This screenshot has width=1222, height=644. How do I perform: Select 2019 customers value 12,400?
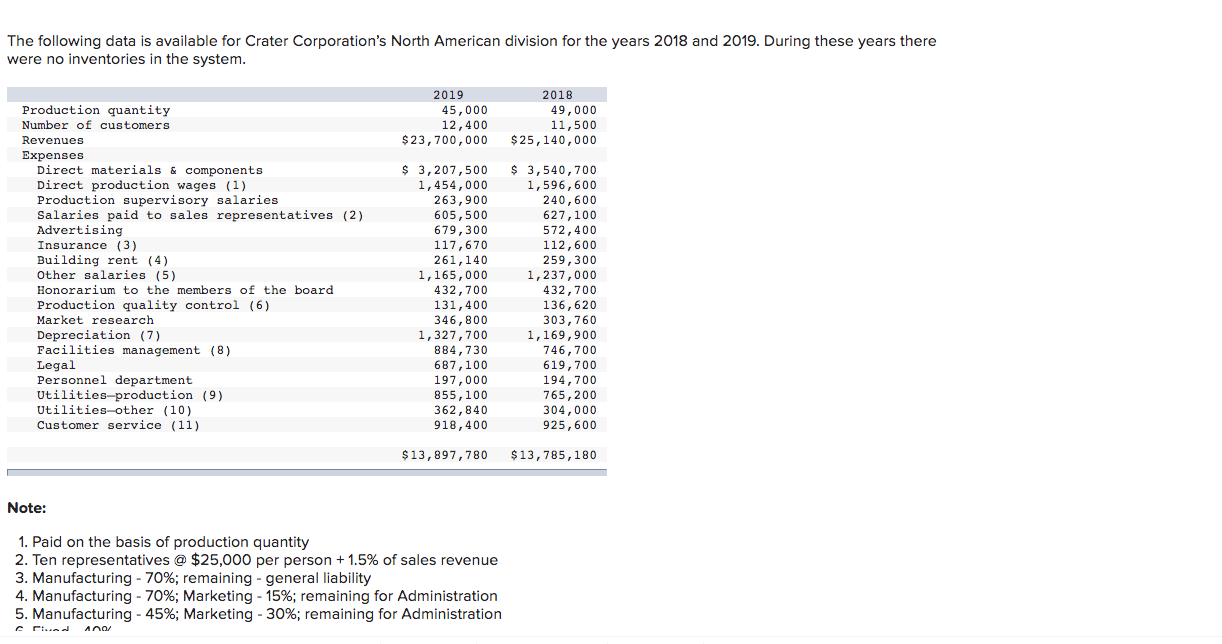(x=465, y=125)
